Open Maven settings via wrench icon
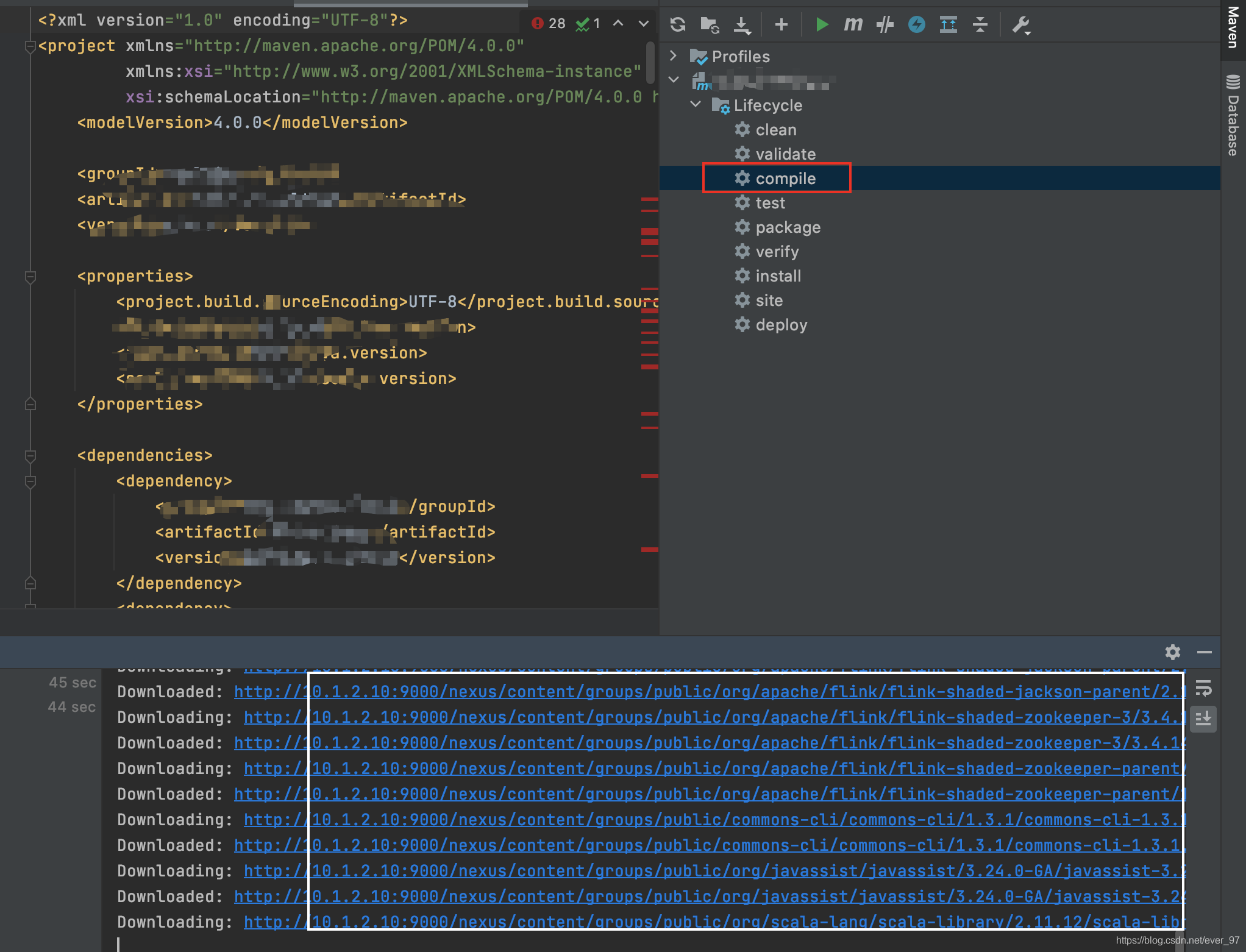The height and width of the screenshot is (952, 1246). coord(1020,24)
